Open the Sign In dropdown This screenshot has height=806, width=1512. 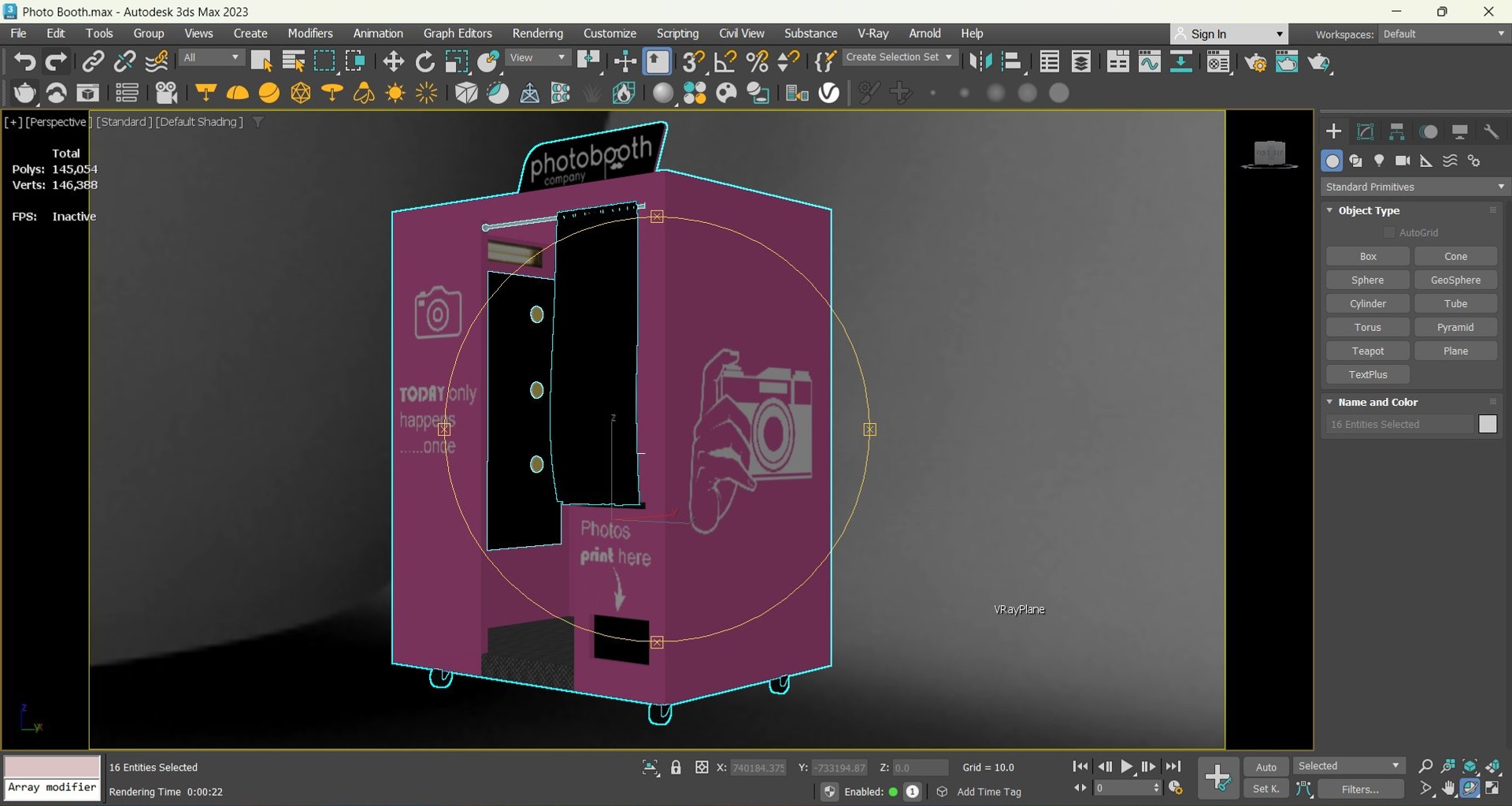1228,34
